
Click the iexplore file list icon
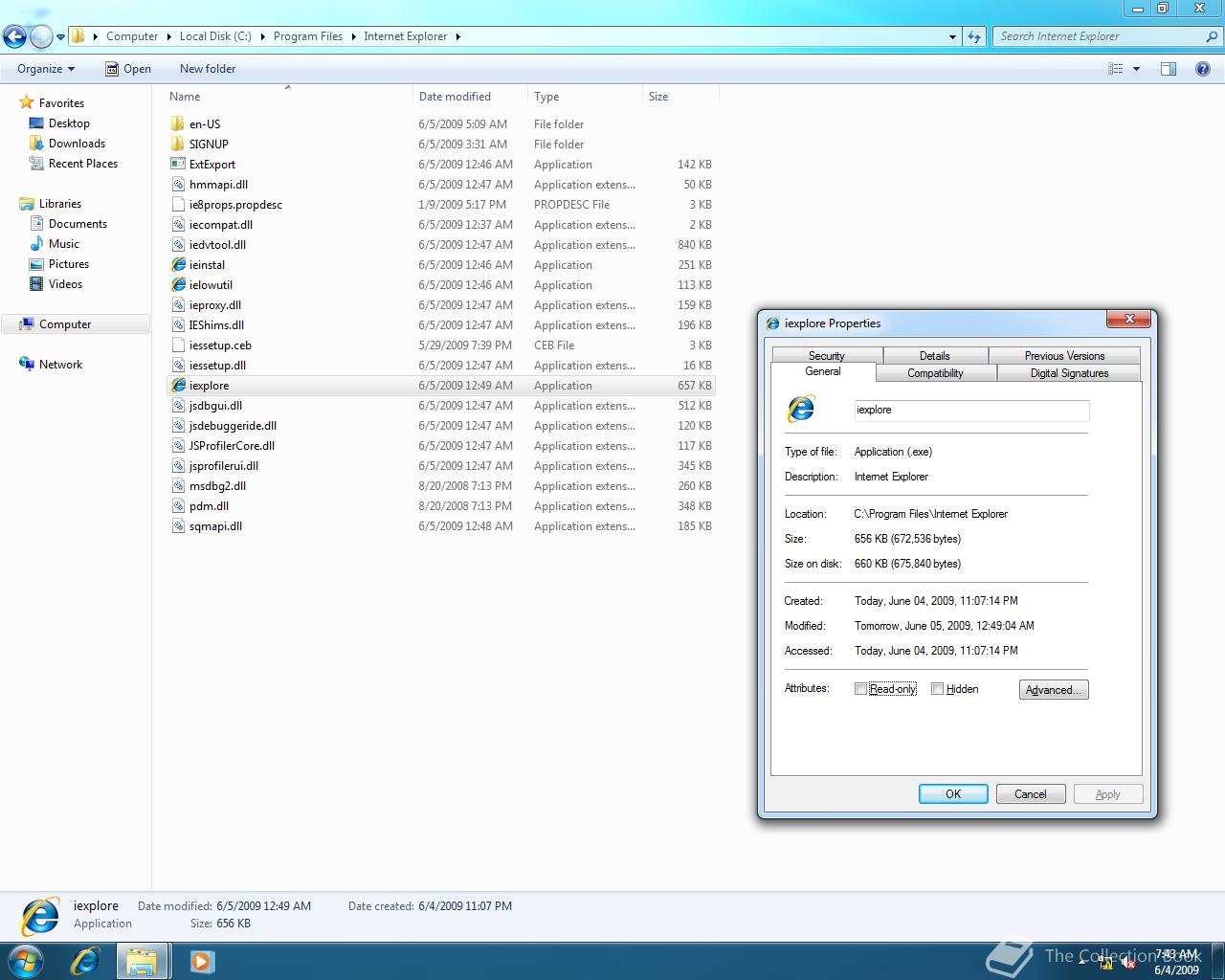click(x=178, y=385)
